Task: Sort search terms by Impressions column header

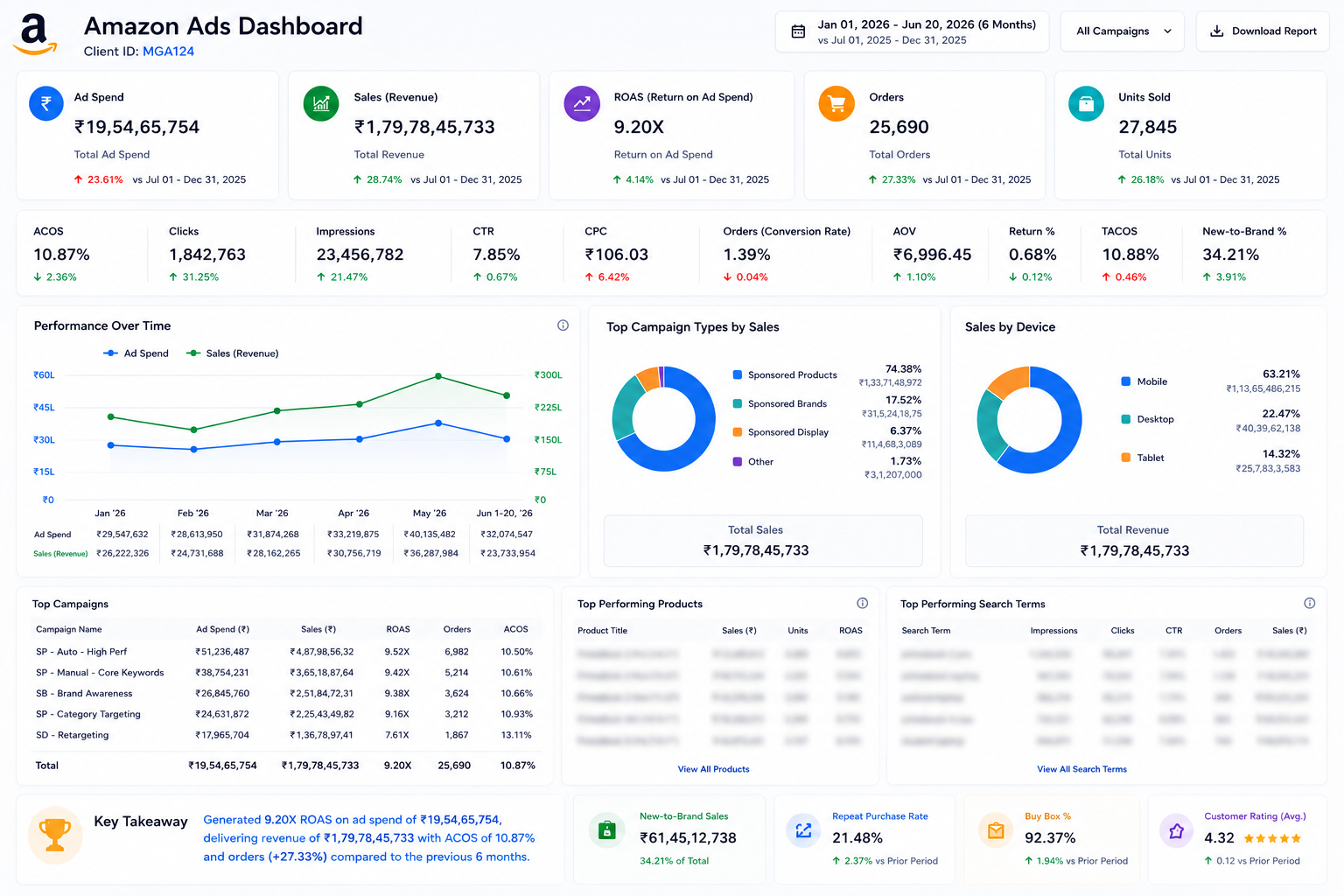Action: coord(1053,630)
